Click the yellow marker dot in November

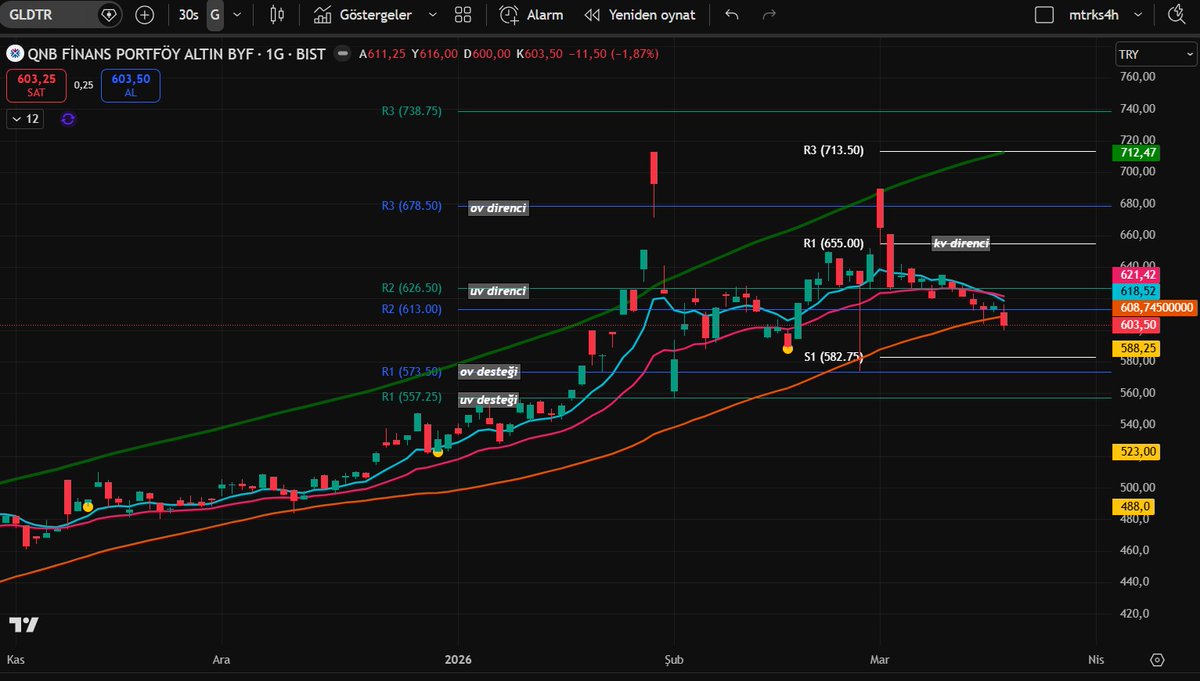click(x=88, y=507)
